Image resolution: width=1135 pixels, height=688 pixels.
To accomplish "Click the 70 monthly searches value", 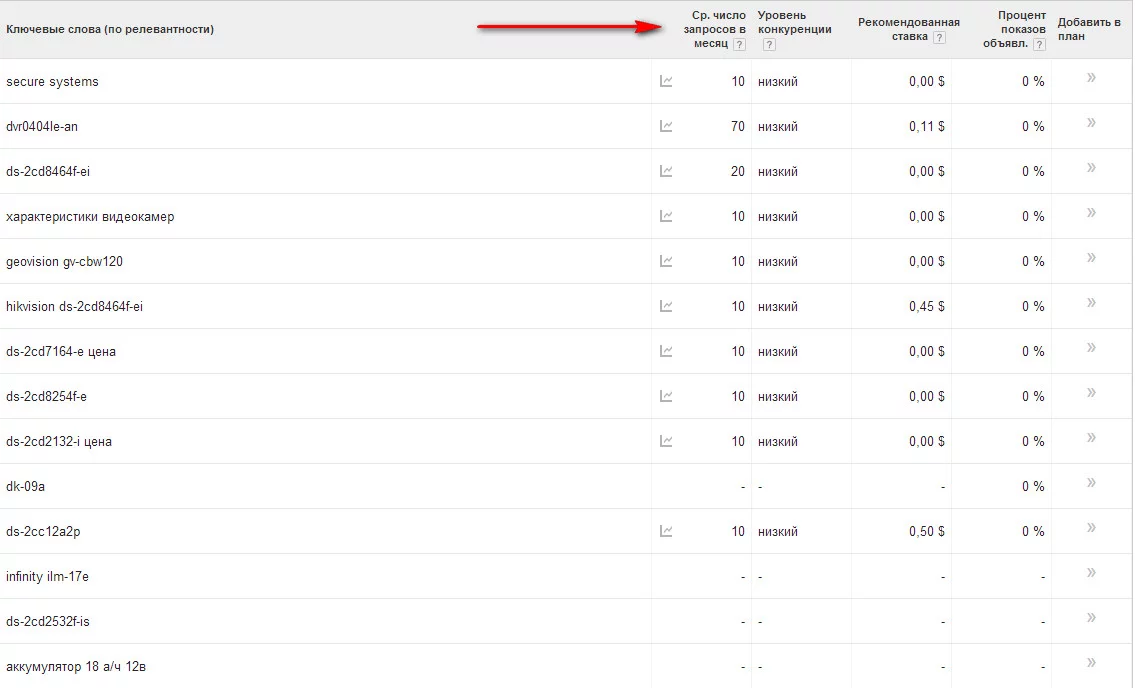I will (738, 126).
